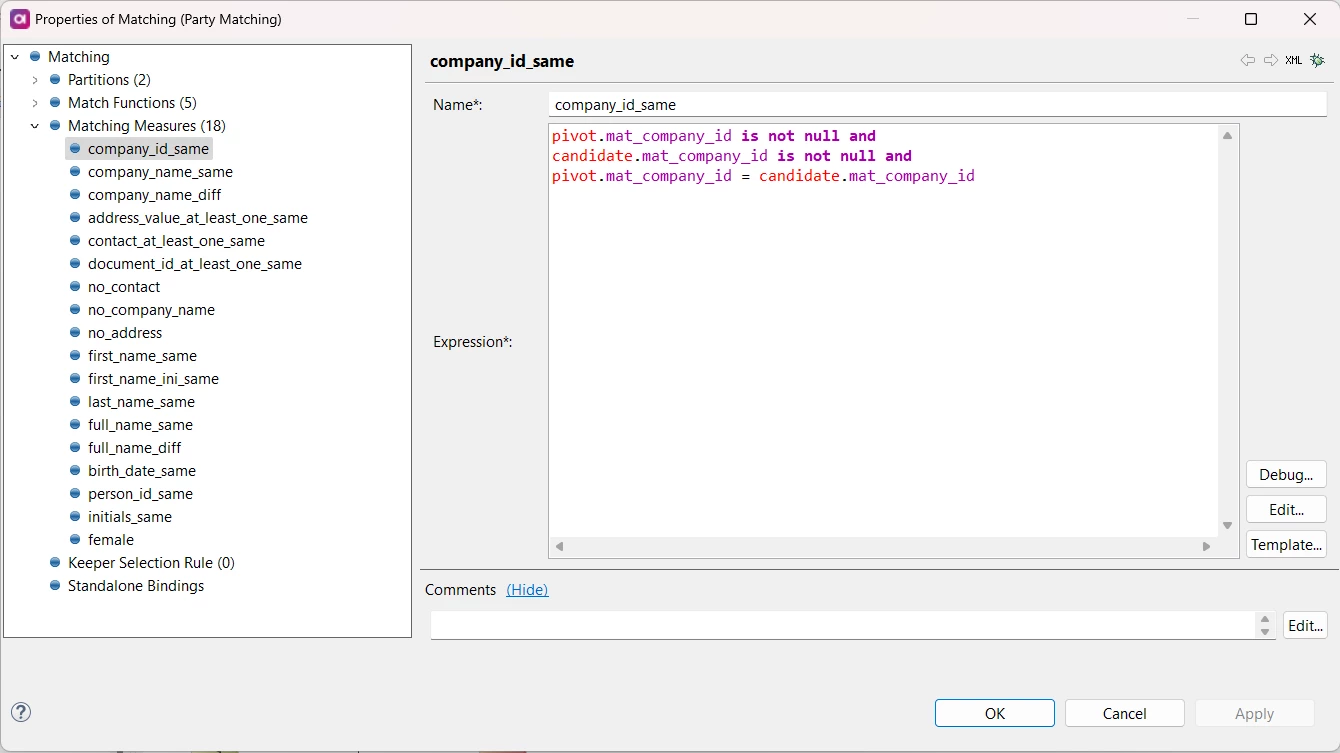Screen dimensions: 1340x753
Task: Expand the Partitions (2) node
Action: (x=35, y=80)
